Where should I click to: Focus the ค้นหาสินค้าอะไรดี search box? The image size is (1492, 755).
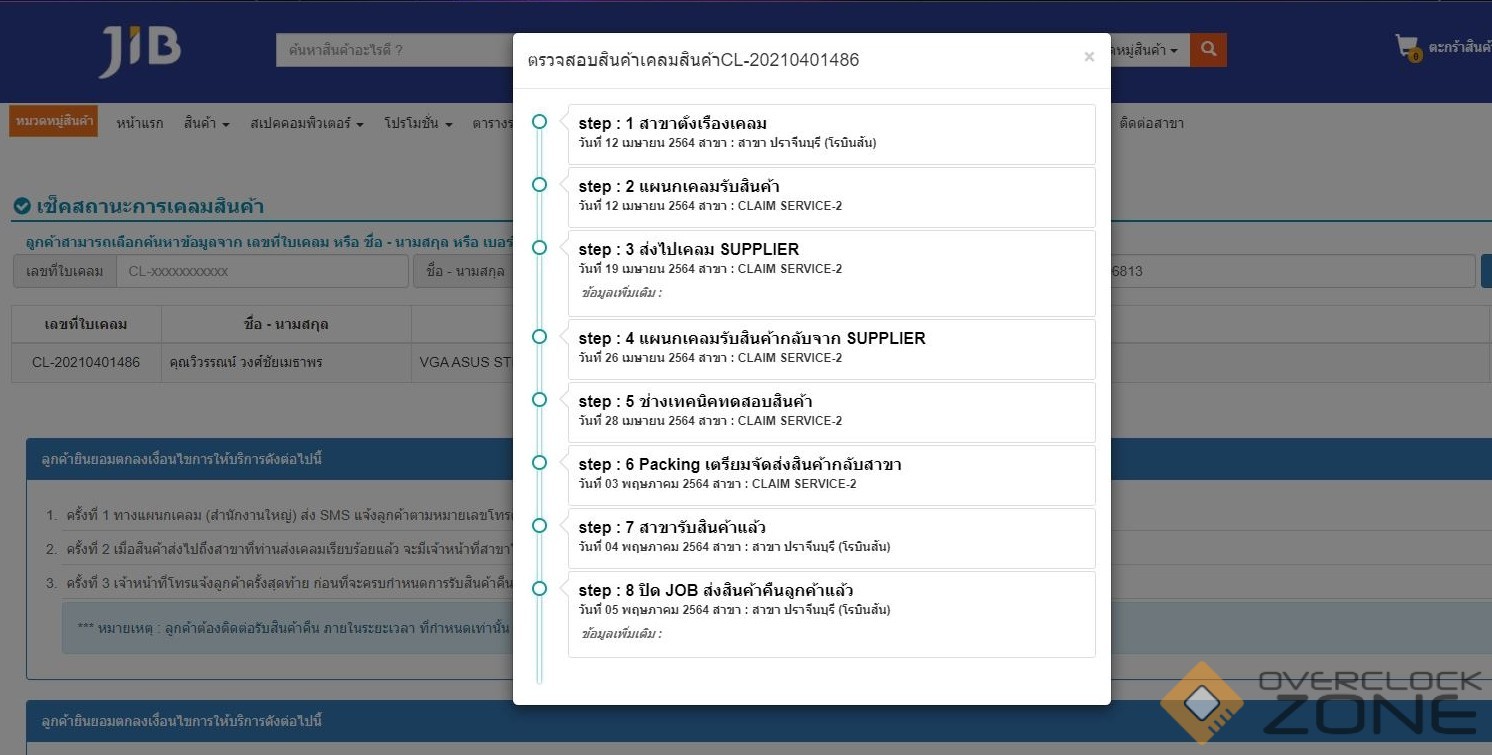(395, 50)
